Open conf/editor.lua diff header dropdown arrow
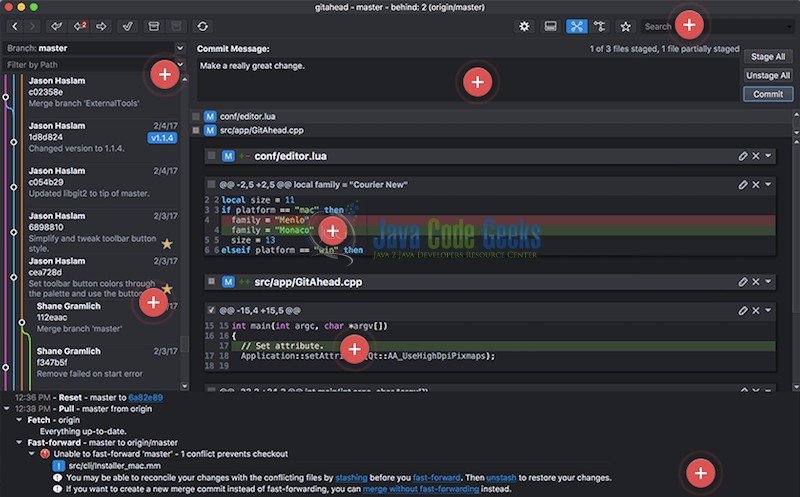The height and width of the screenshot is (497, 800). click(x=768, y=156)
